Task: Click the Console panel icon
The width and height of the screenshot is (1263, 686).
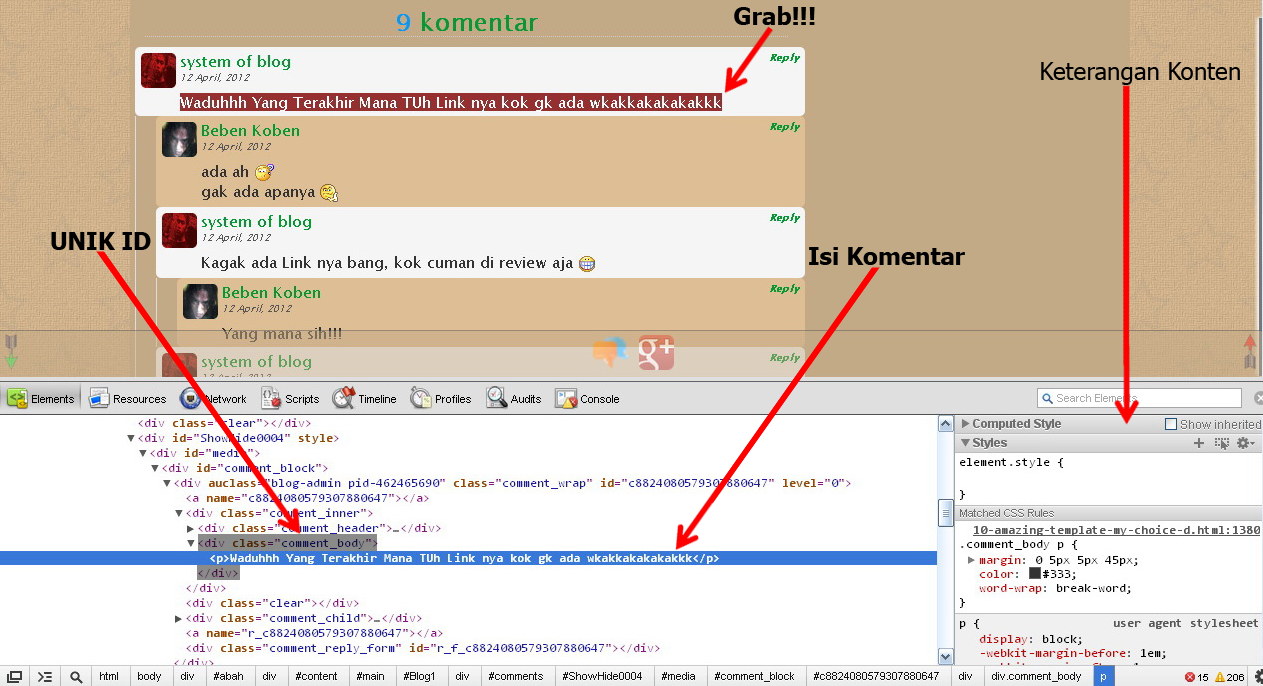Action: pyautogui.click(x=566, y=398)
